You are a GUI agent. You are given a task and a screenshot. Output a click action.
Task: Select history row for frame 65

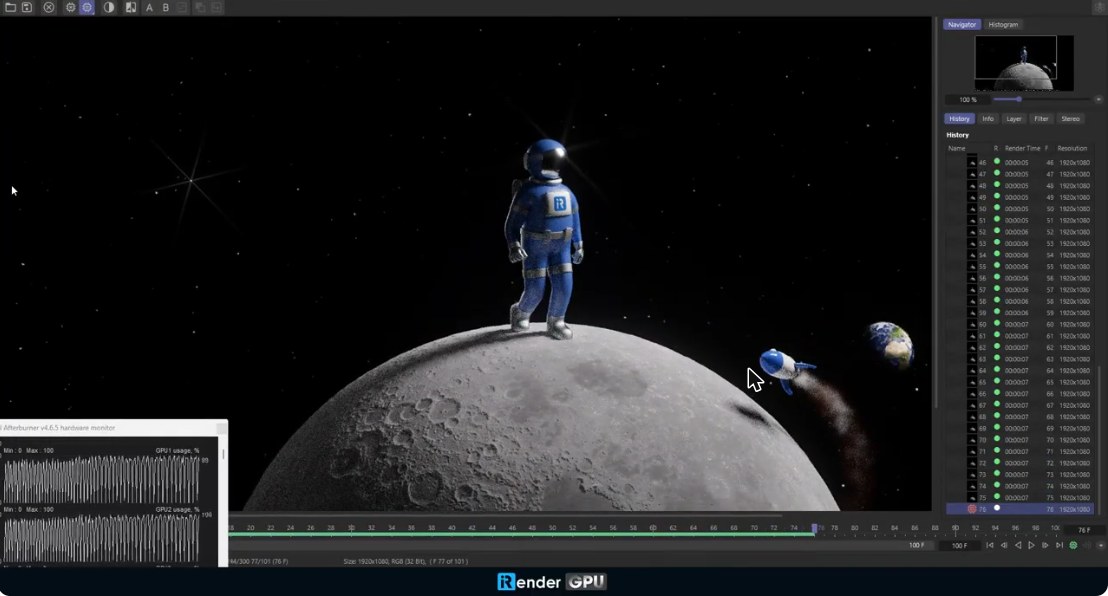(x=1020, y=382)
